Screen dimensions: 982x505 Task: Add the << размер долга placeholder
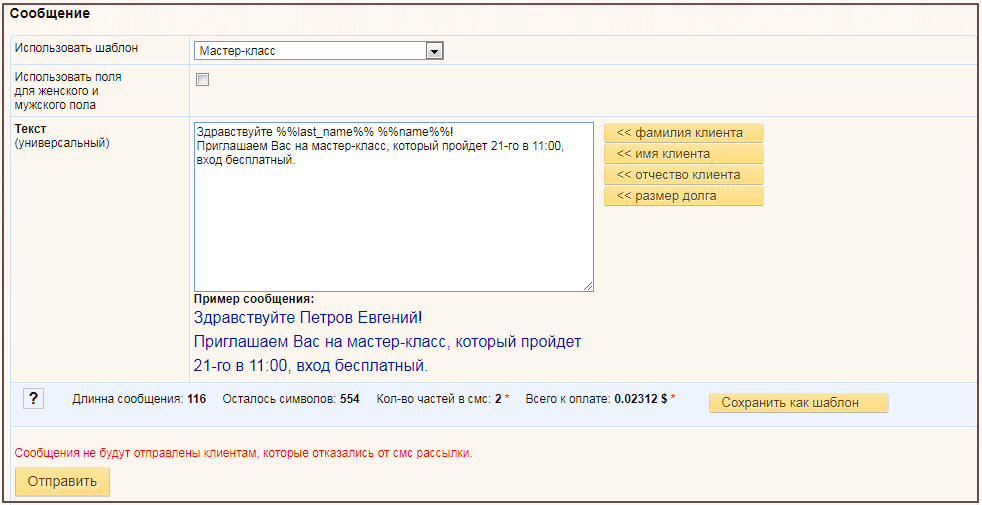[683, 196]
